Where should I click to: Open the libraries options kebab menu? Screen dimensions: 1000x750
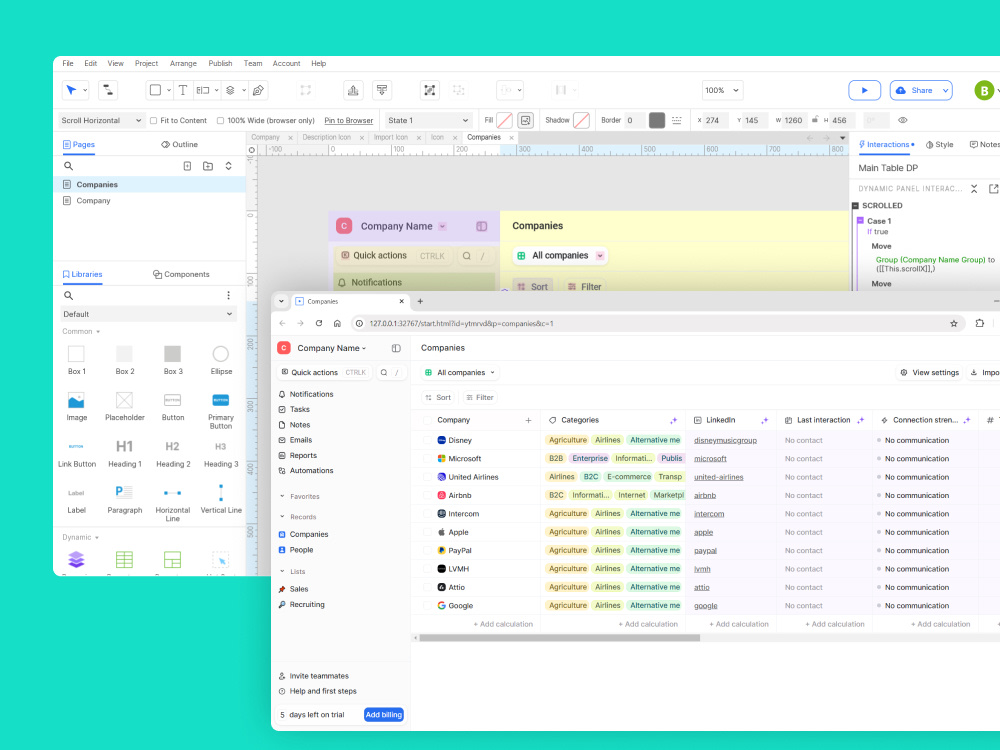[228, 295]
